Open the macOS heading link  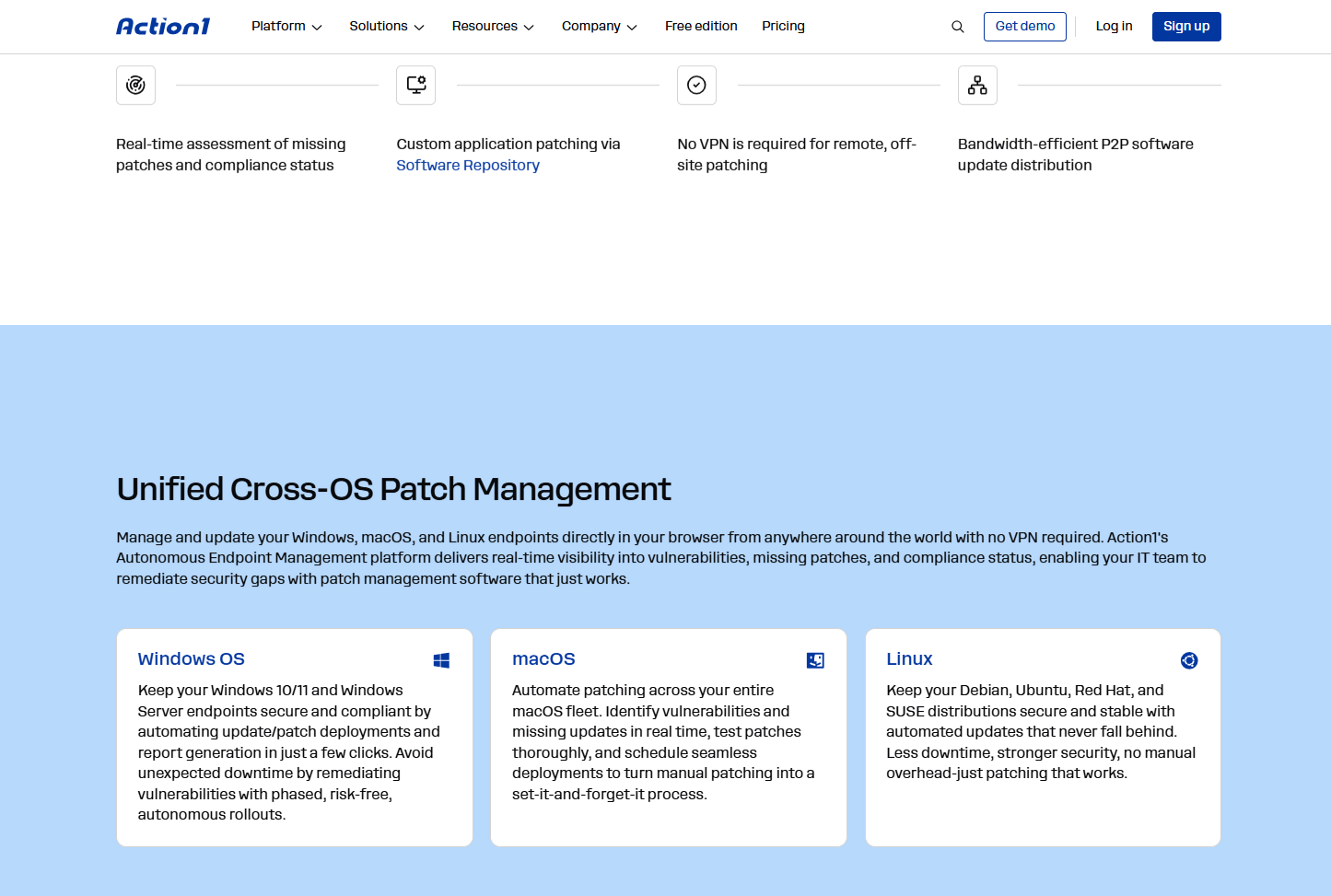[543, 659]
